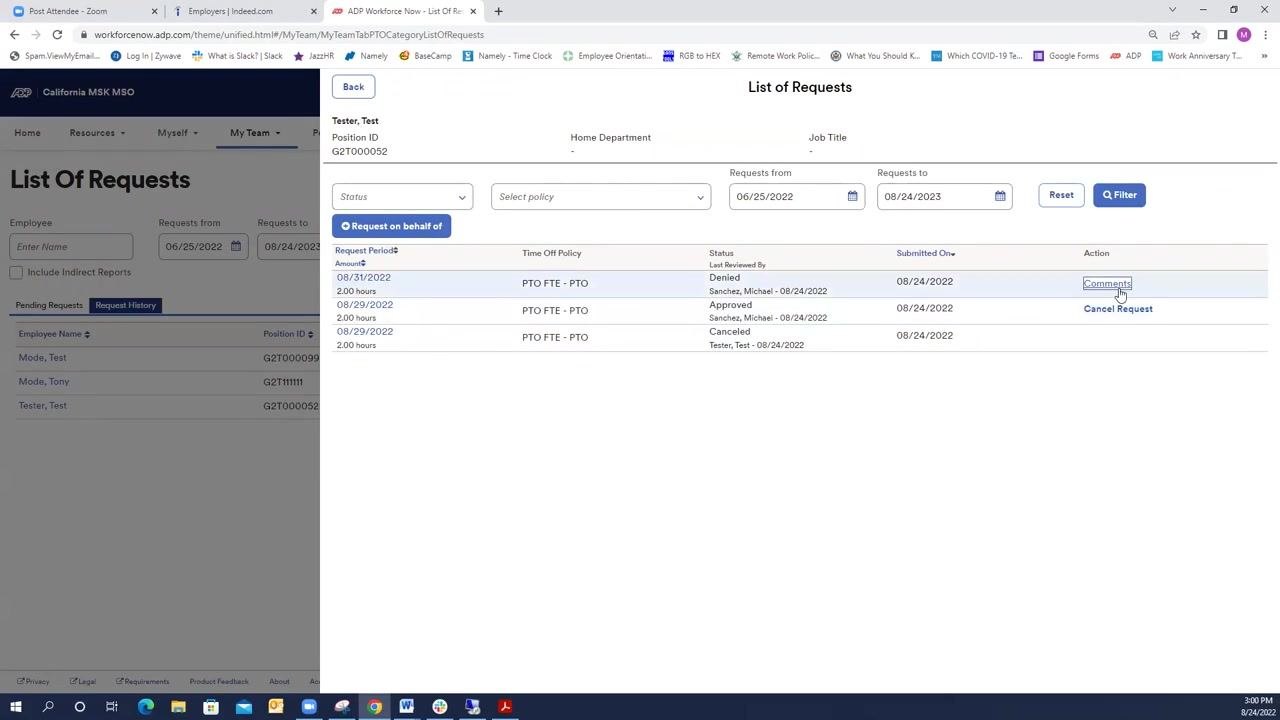Open the Requests to calendar picker icon
Viewport: 1280px width, 720px height.
1000,196
